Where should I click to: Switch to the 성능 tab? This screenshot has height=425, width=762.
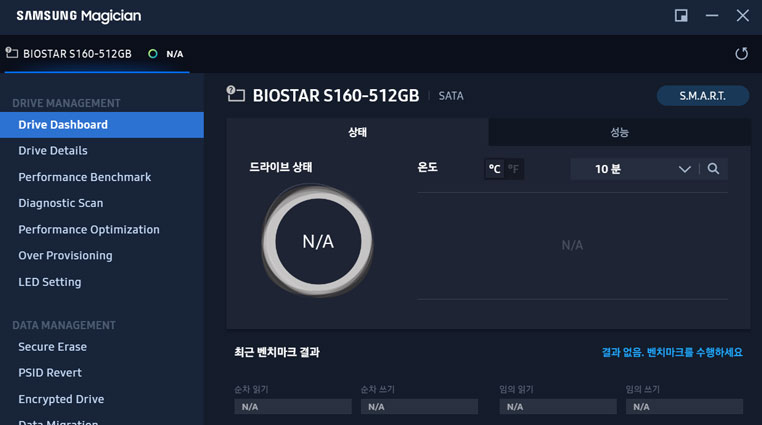pos(619,132)
